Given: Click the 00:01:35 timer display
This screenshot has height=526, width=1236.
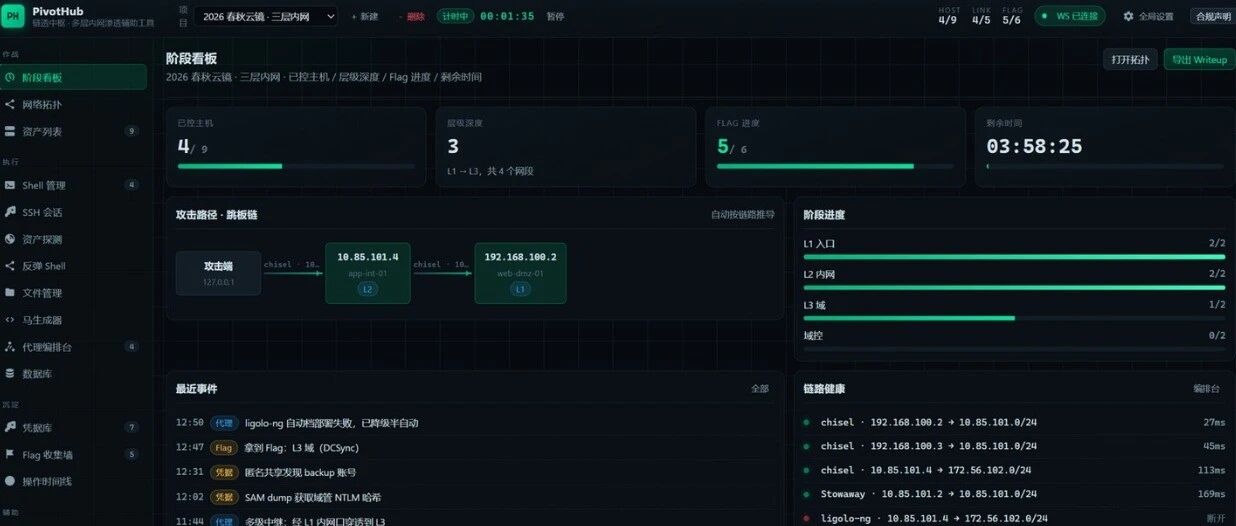Looking at the screenshot, I should [507, 17].
